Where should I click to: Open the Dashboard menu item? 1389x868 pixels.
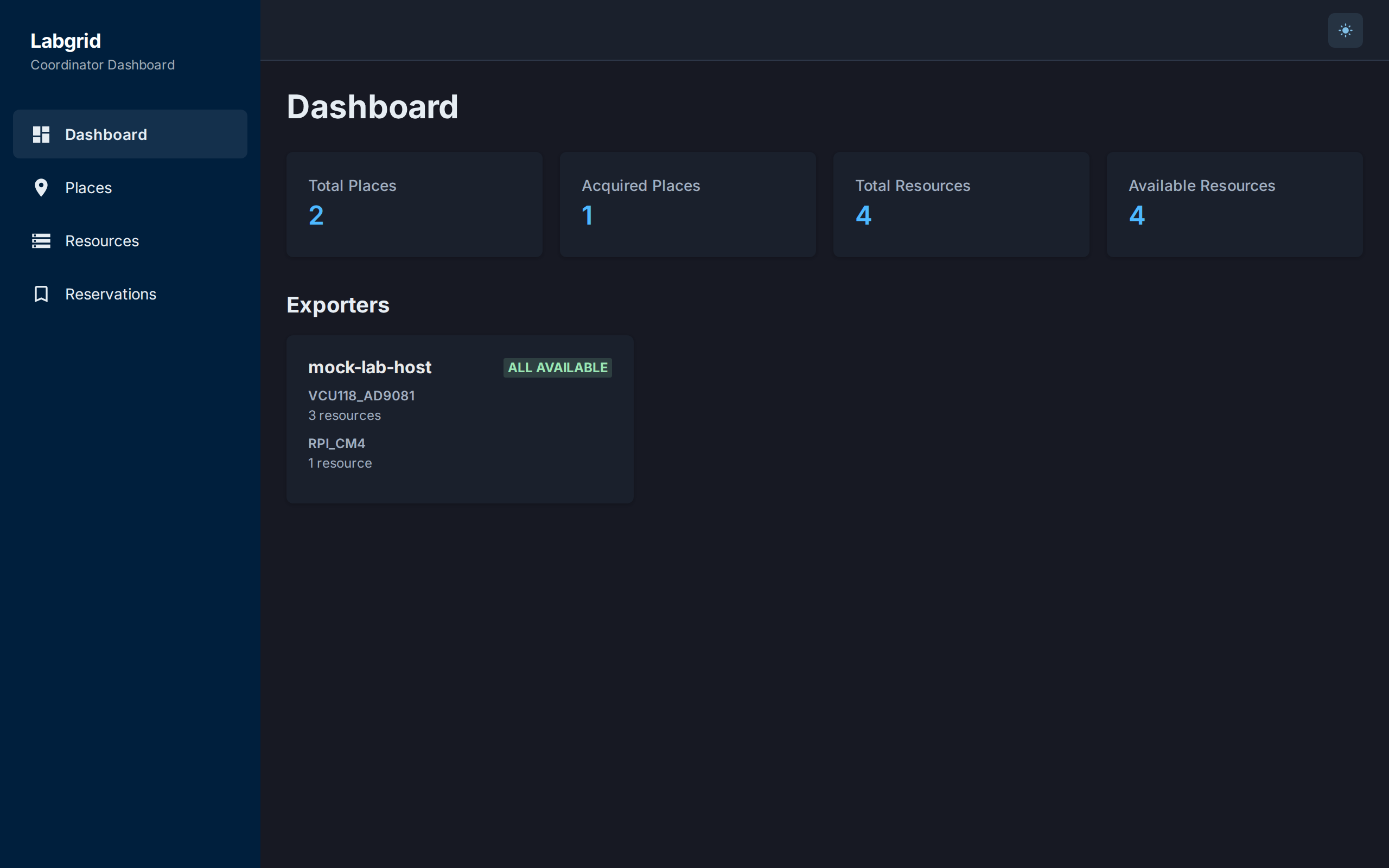[130, 135]
